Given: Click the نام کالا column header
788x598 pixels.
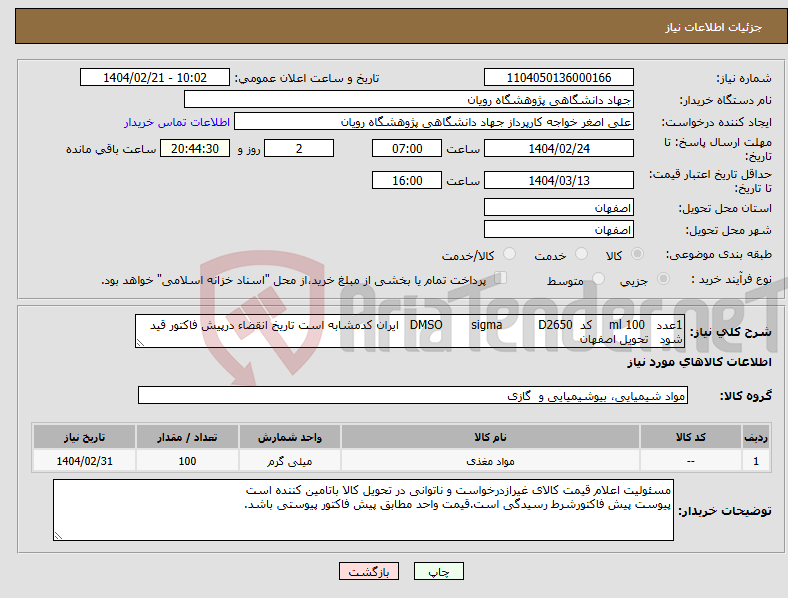Looking at the screenshot, I should [x=490, y=437].
